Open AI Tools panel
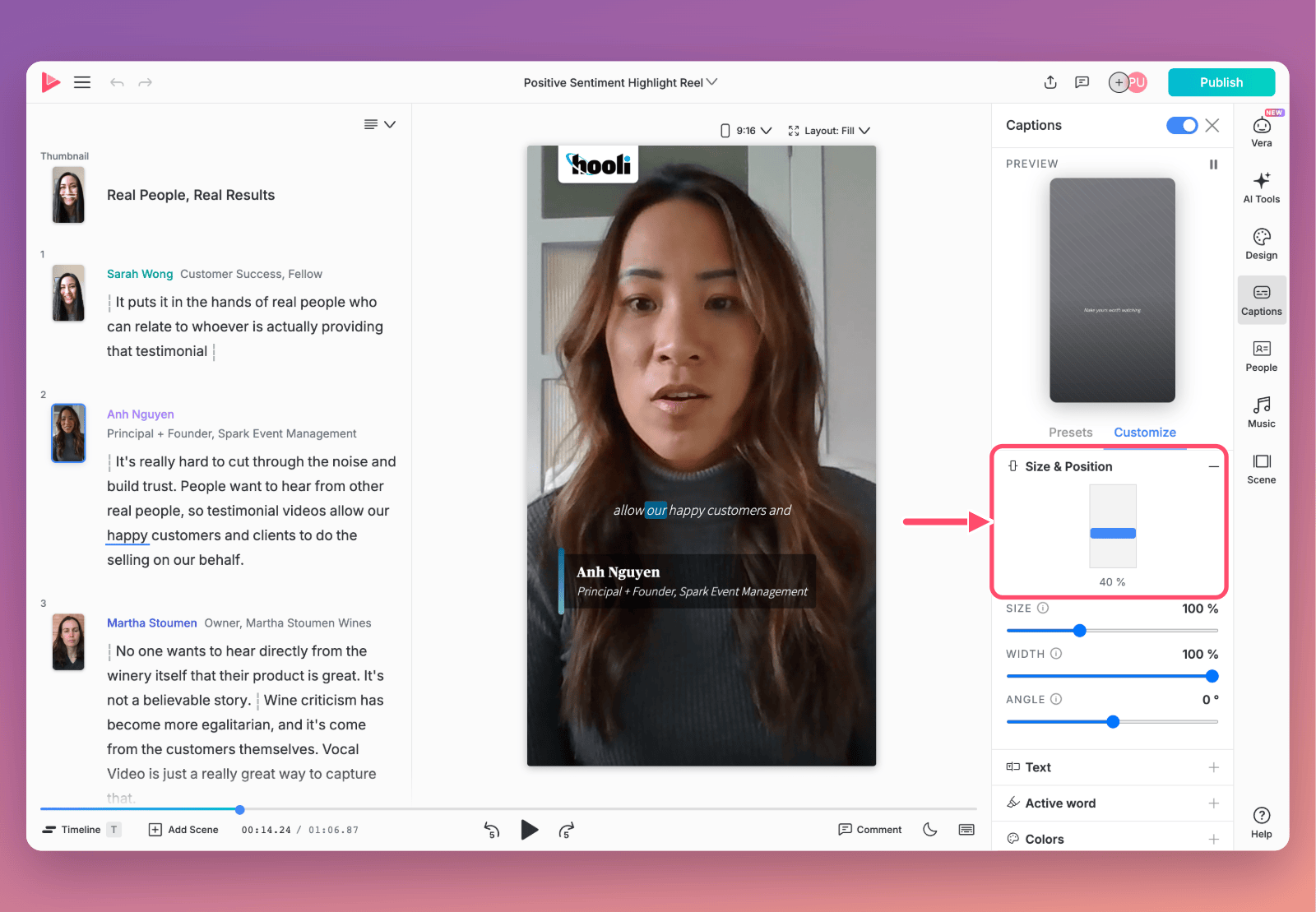This screenshot has height=912, width=1316. pyautogui.click(x=1262, y=187)
